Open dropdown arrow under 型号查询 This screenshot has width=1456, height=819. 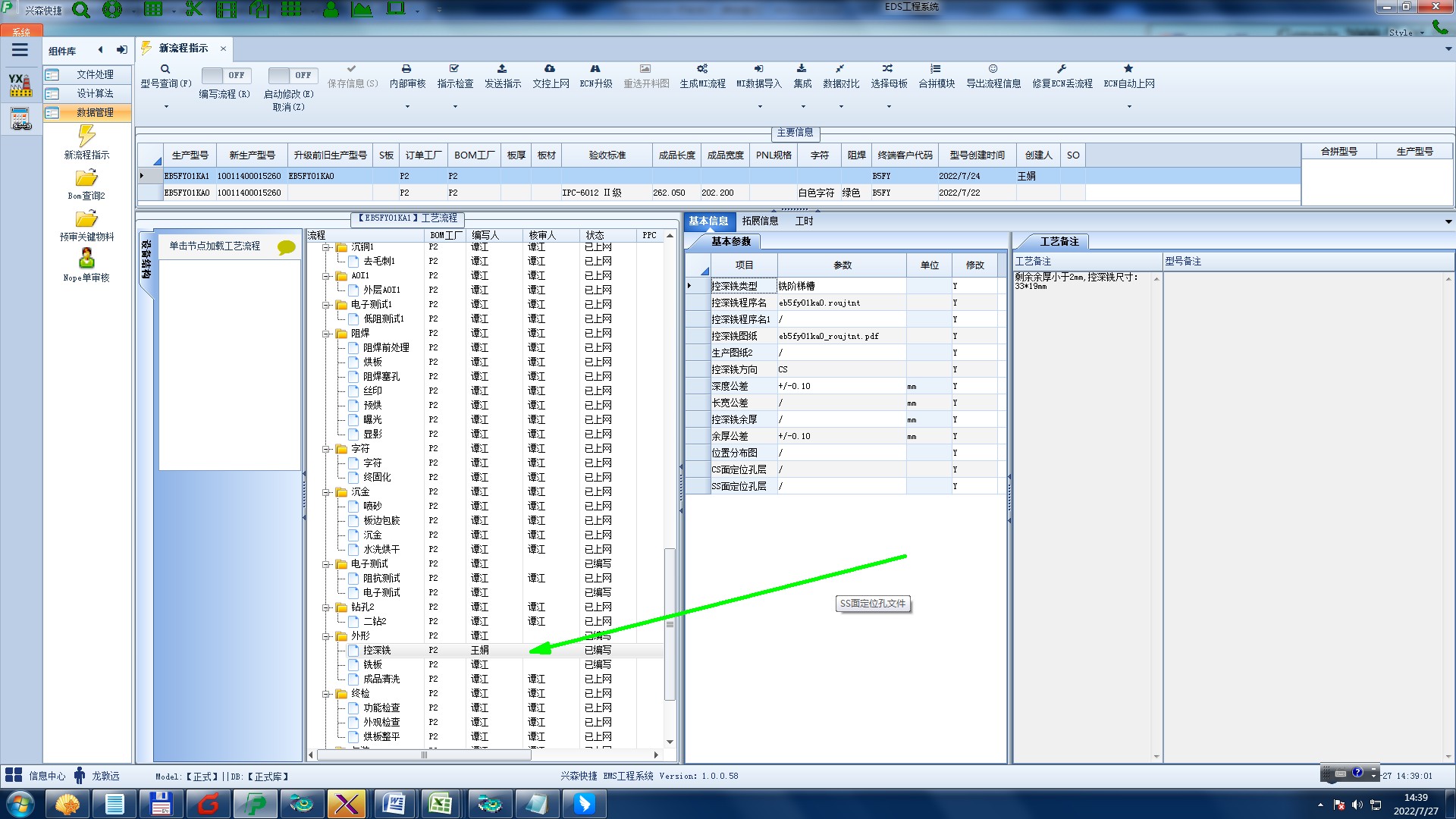pyautogui.click(x=166, y=106)
